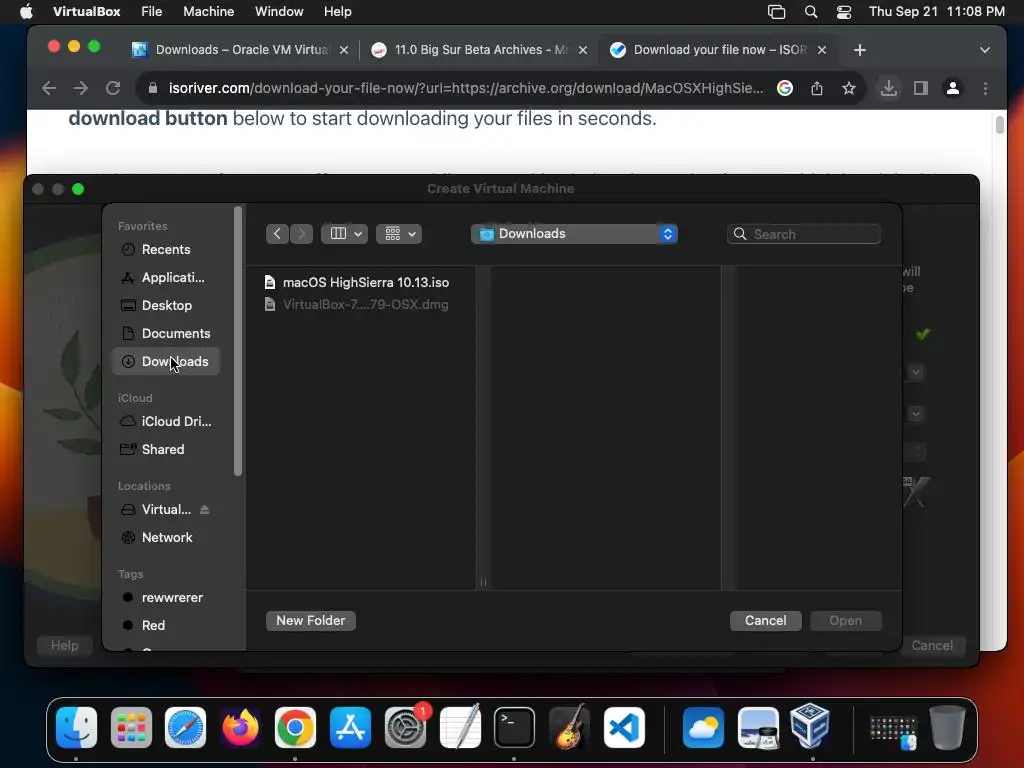Close the Big Sur Beta Archives tab

click(583, 50)
